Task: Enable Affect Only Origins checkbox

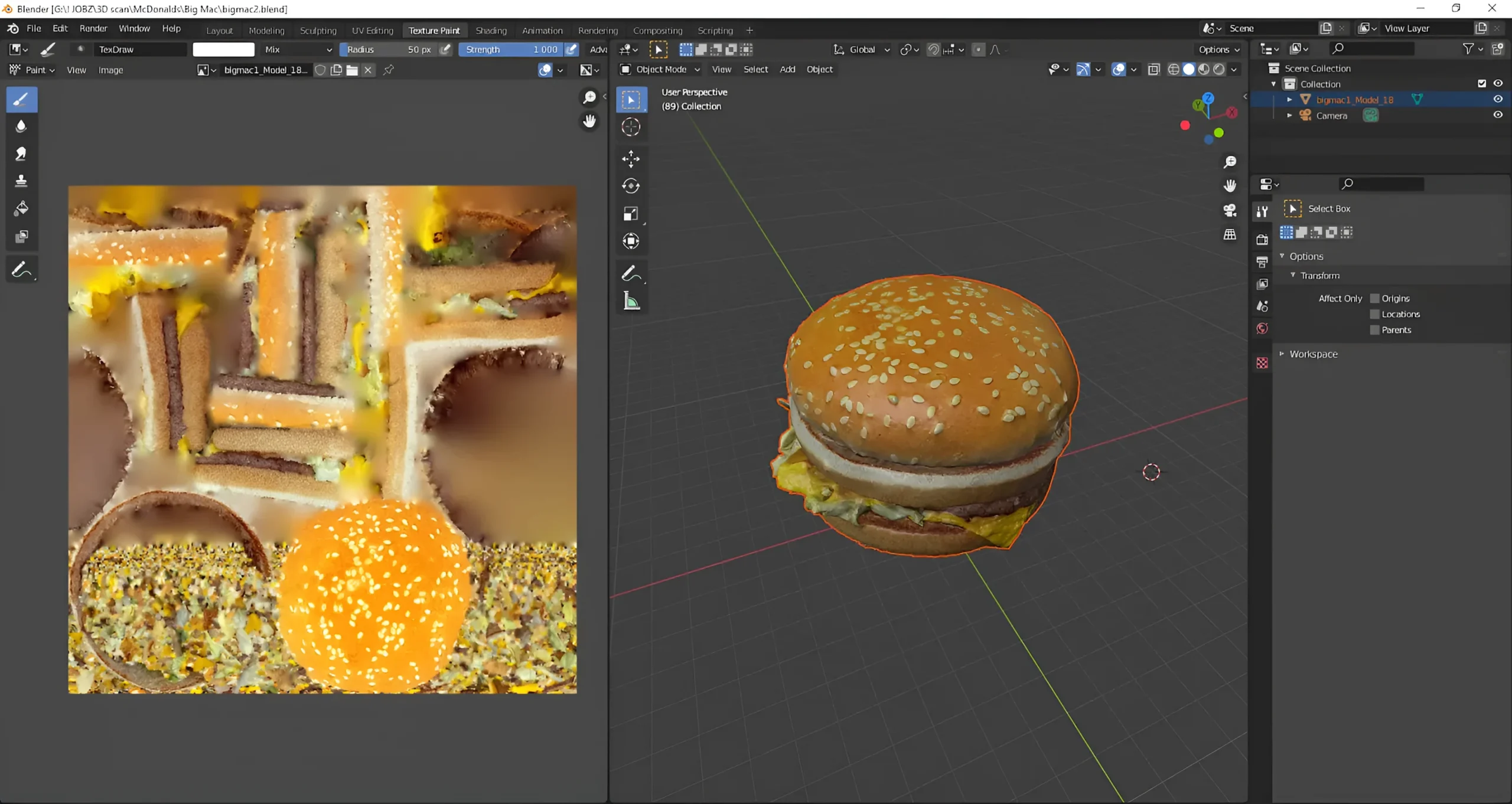Action: [1374, 299]
